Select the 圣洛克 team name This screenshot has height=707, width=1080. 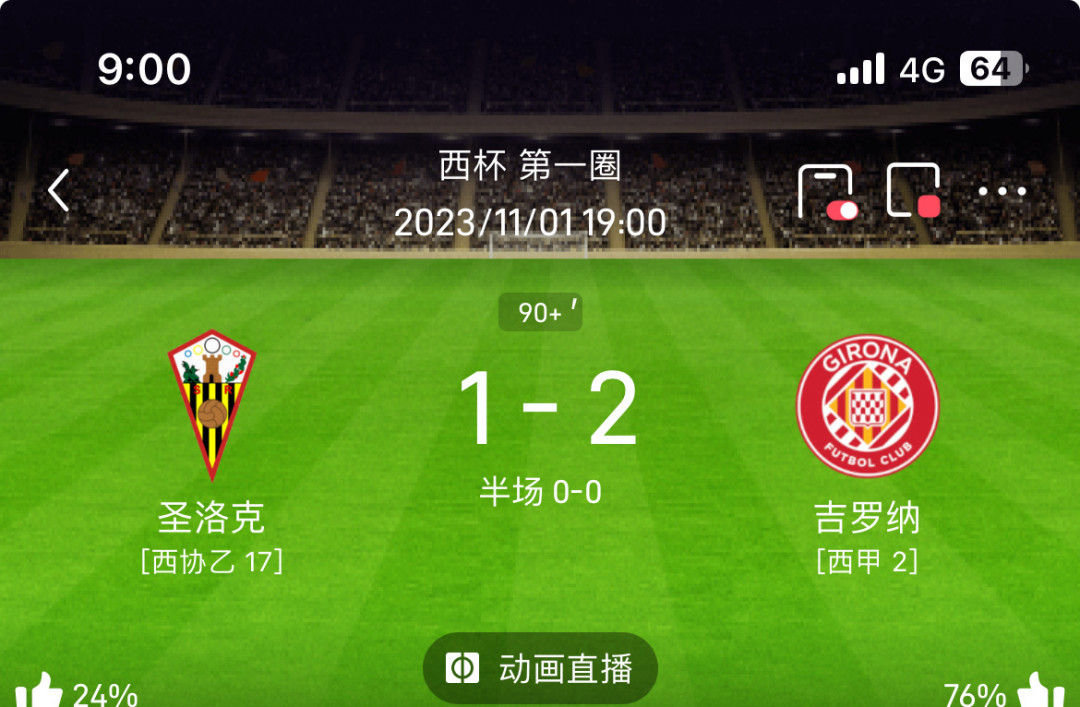tap(211, 518)
